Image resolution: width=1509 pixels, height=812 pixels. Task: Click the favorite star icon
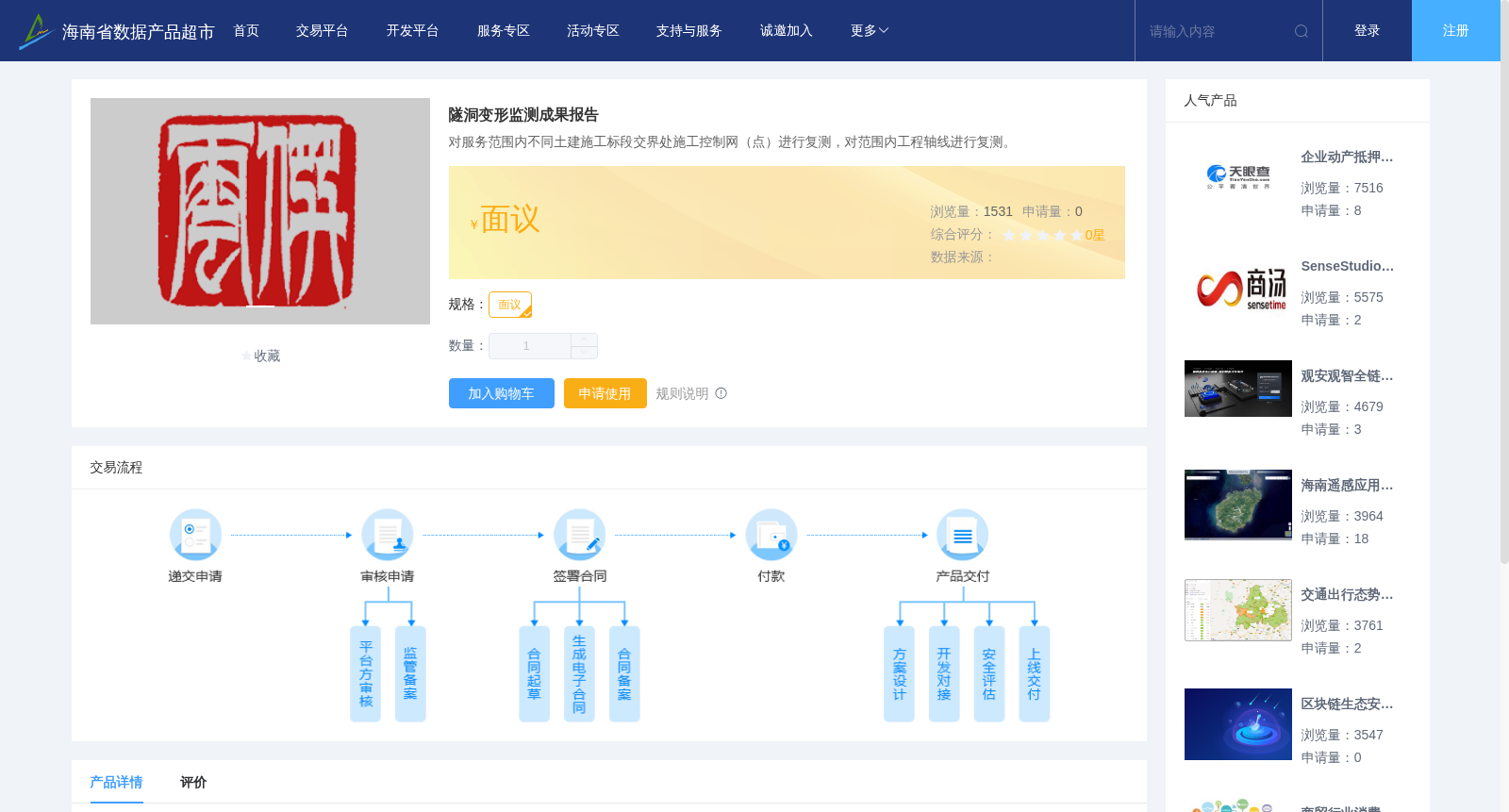(247, 356)
